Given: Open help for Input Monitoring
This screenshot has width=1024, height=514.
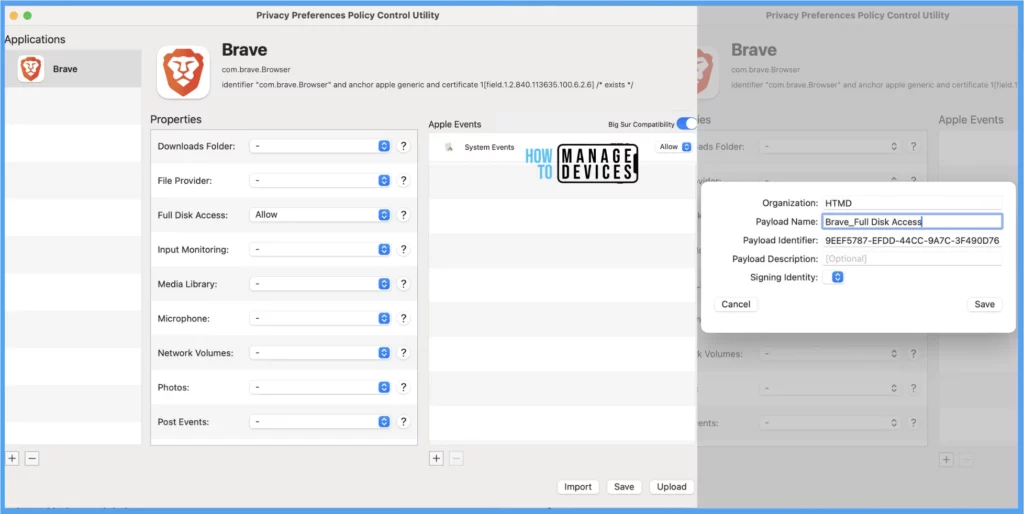Looking at the screenshot, I should (x=404, y=249).
